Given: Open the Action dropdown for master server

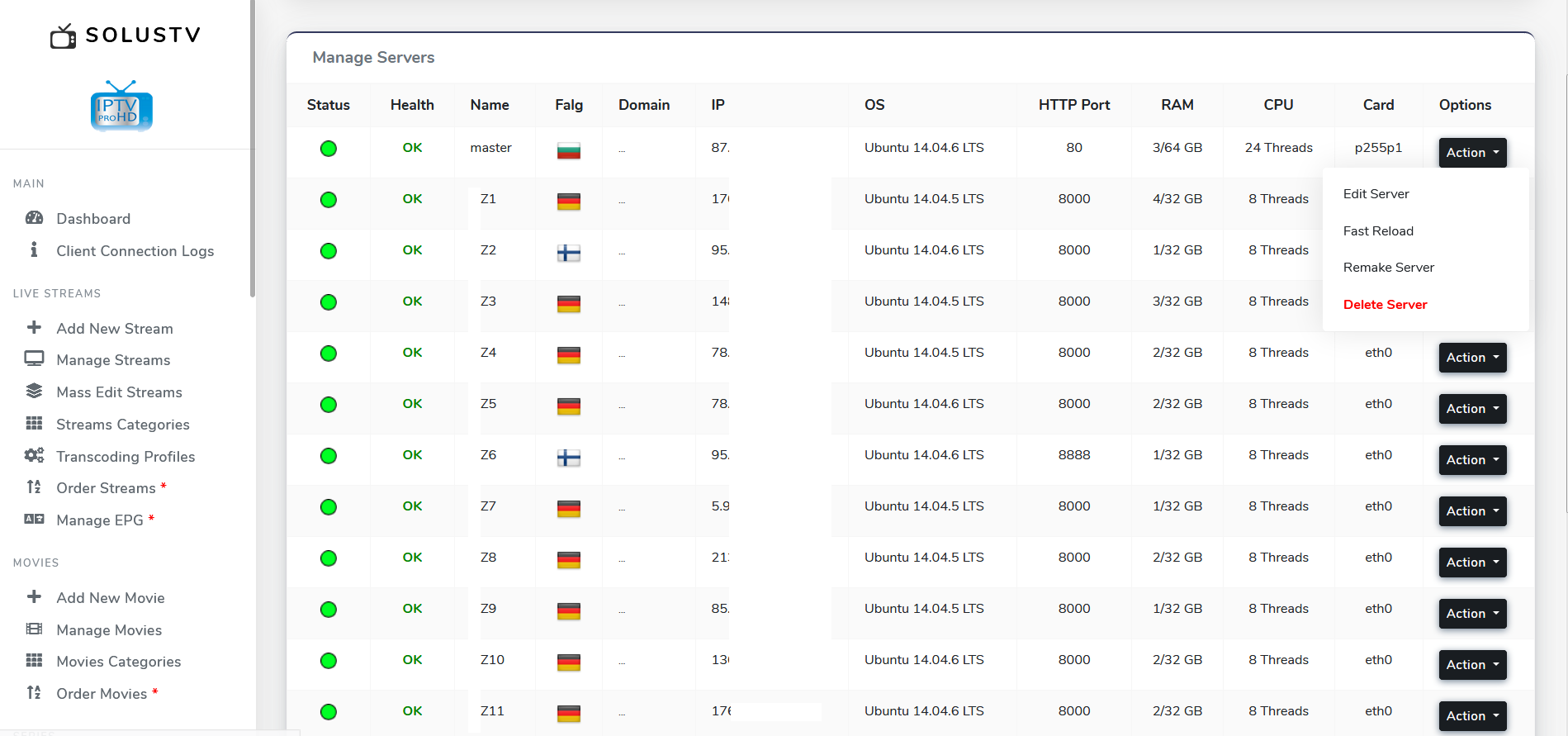Looking at the screenshot, I should point(1472,153).
